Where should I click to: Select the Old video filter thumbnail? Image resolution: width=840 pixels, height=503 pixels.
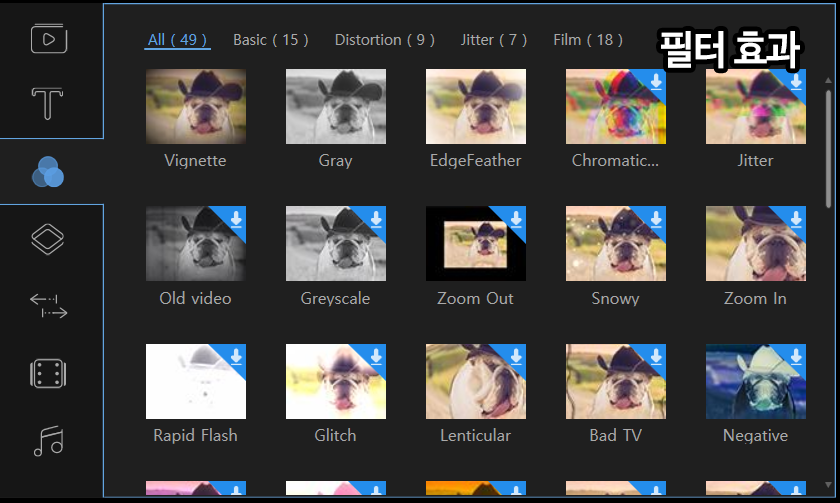(196, 243)
